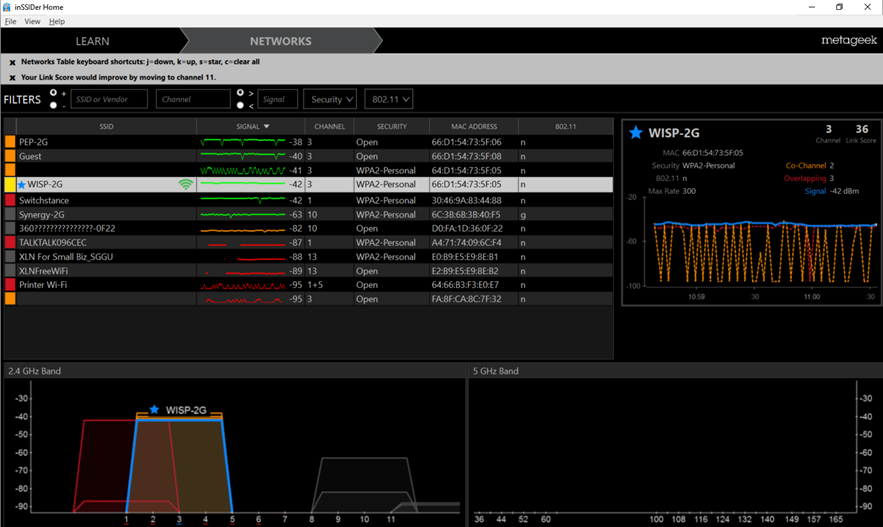Dismiss the Link Score channel 11 tip

coord(12,78)
